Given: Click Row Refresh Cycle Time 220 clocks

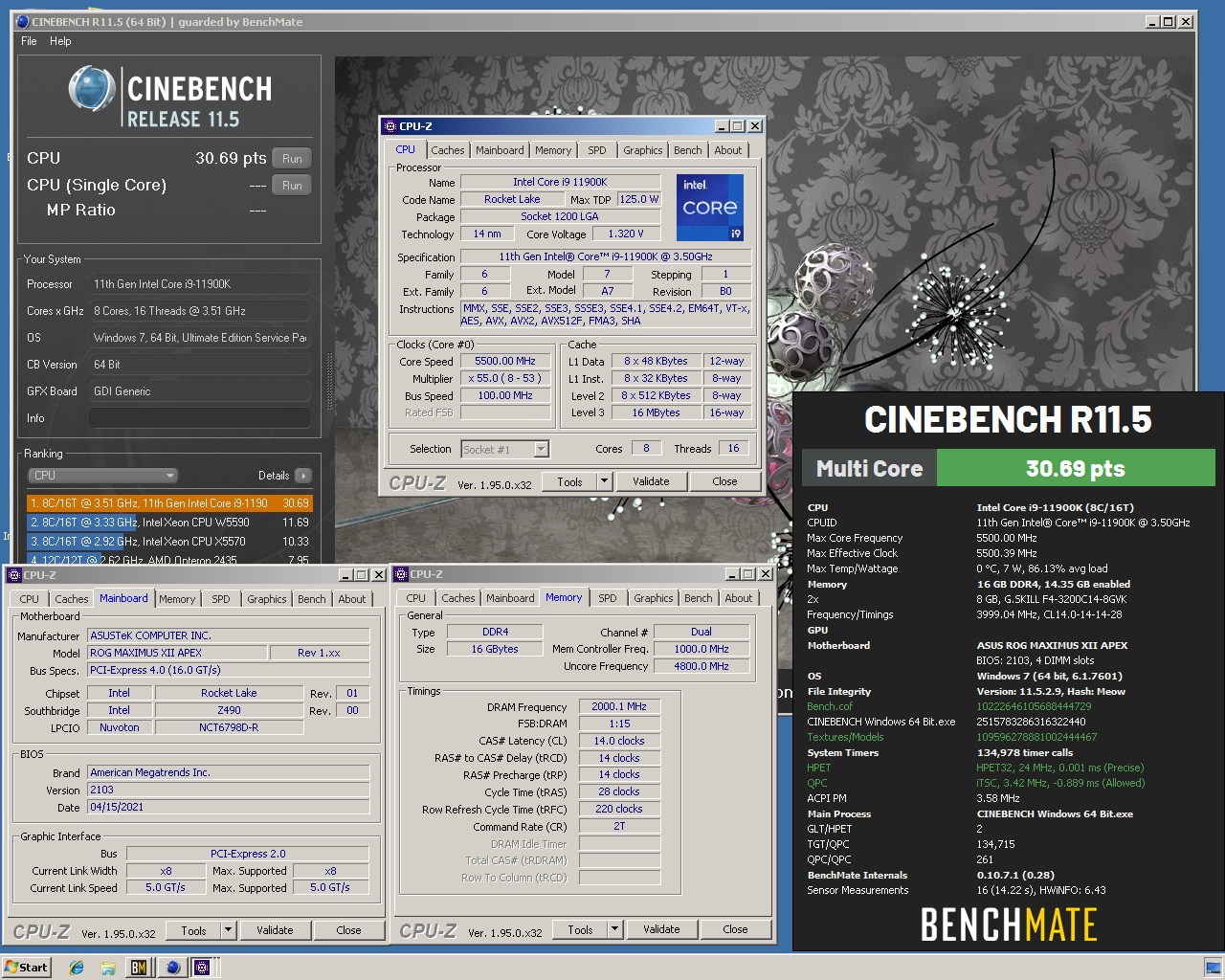Looking at the screenshot, I should coord(619,809).
